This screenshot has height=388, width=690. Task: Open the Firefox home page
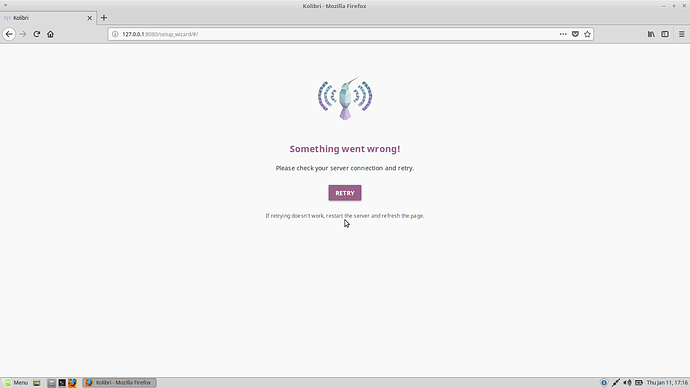pyautogui.click(x=50, y=34)
